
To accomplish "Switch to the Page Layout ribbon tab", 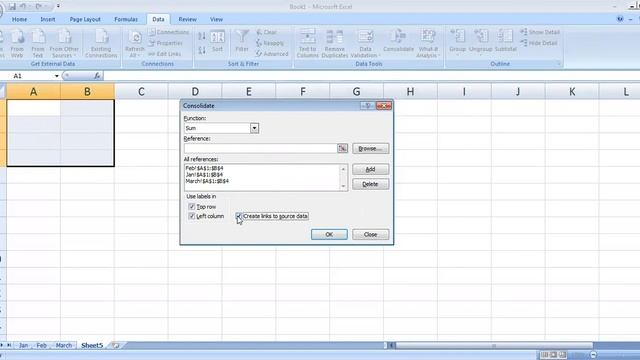I will [85, 19].
